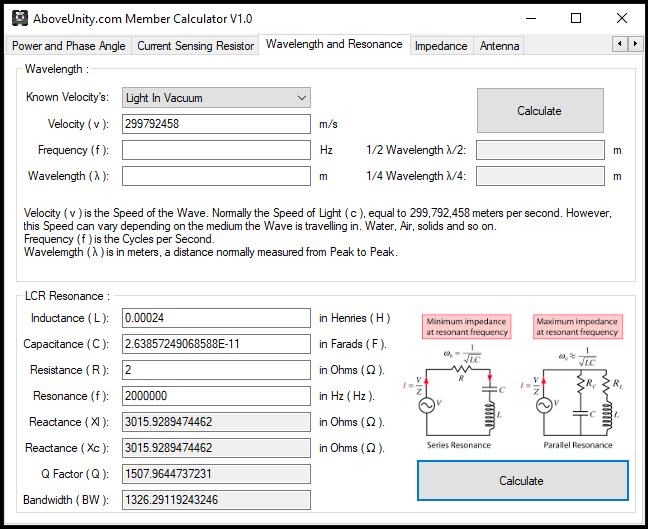The image size is (648, 529).
Task: Switch to the Current Sensing Resistor tab
Action: point(195,45)
